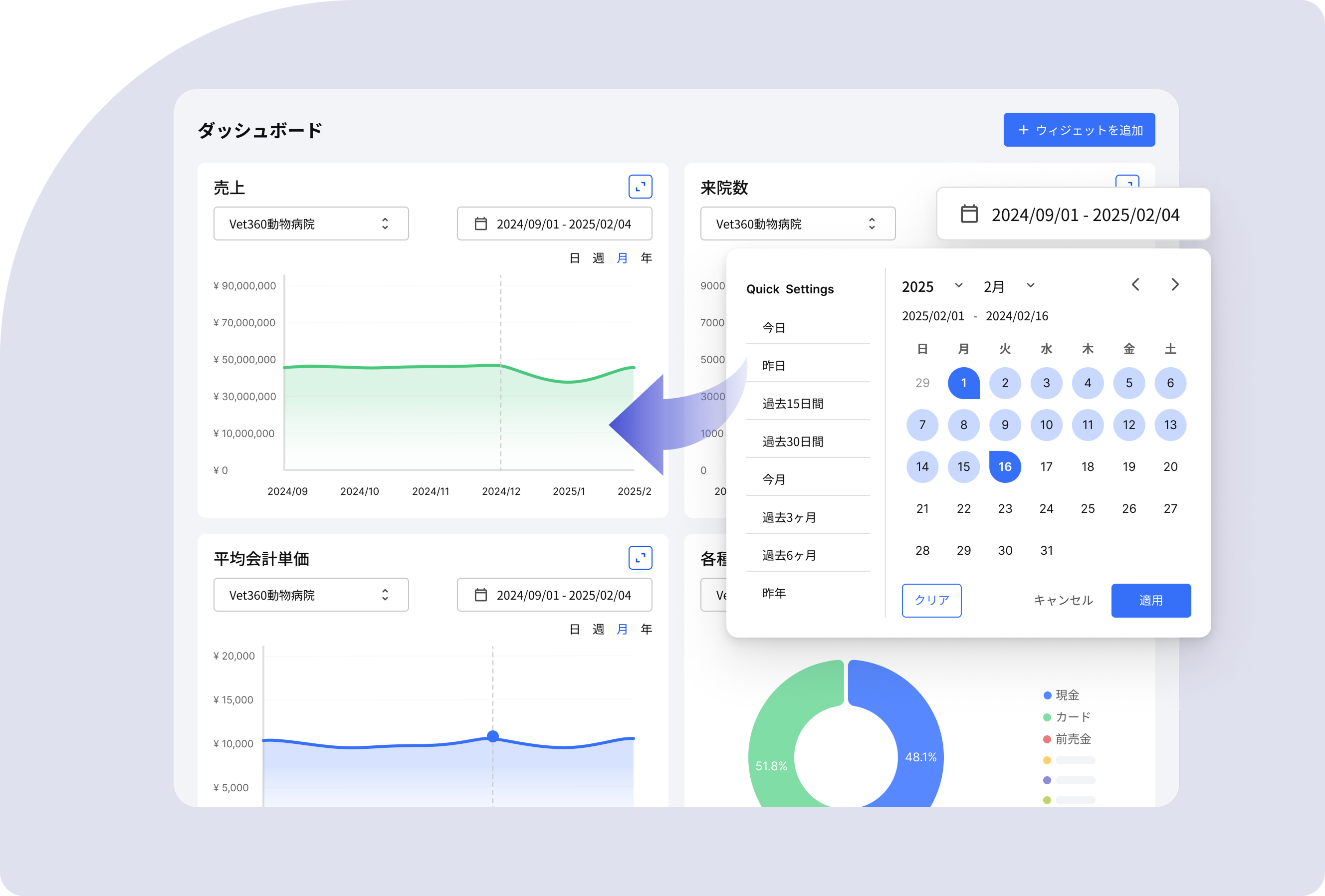Select the grayed-out day 29 from the previous month

pyautogui.click(x=922, y=383)
